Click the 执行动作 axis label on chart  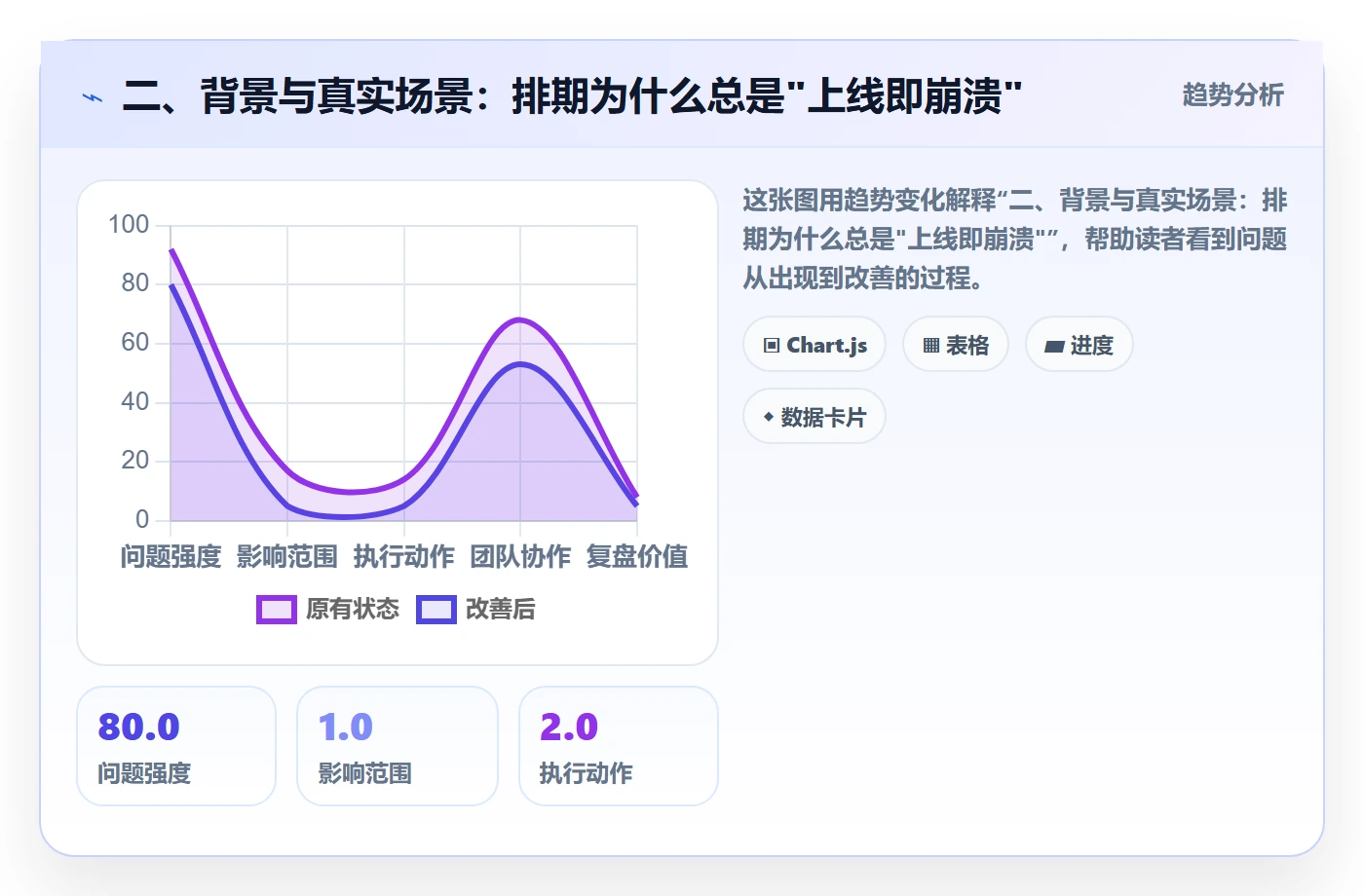click(404, 557)
